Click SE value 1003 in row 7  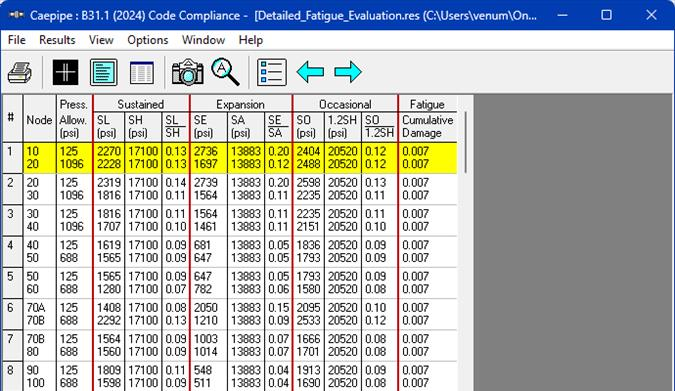[206, 339]
